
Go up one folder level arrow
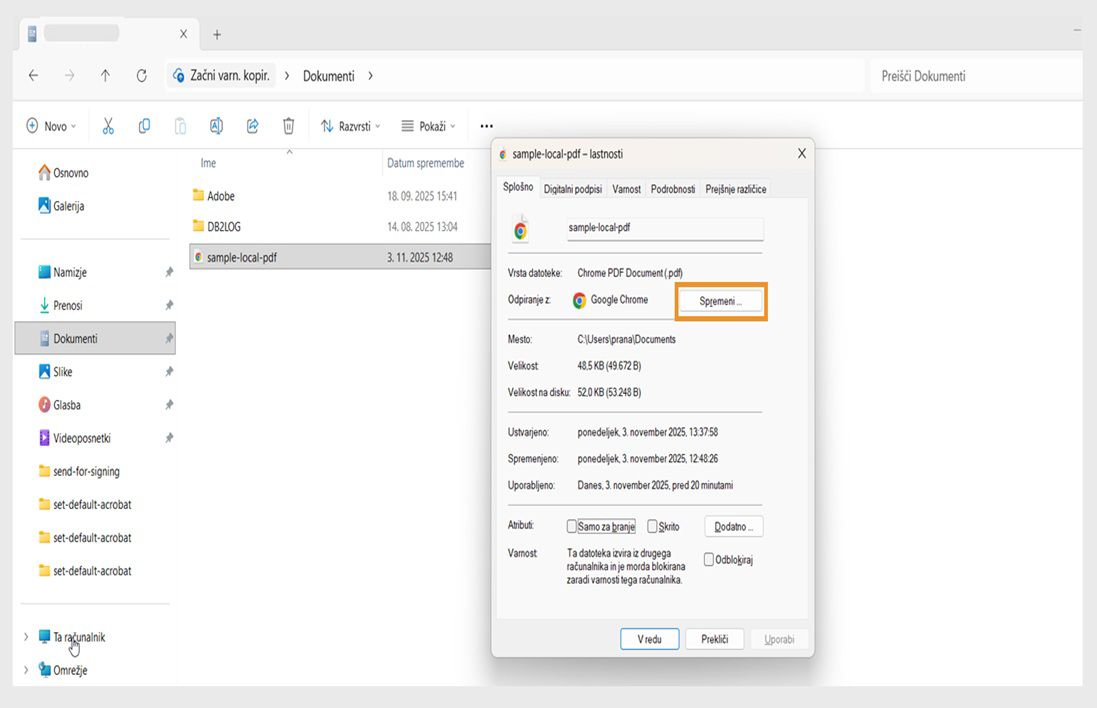coord(105,76)
